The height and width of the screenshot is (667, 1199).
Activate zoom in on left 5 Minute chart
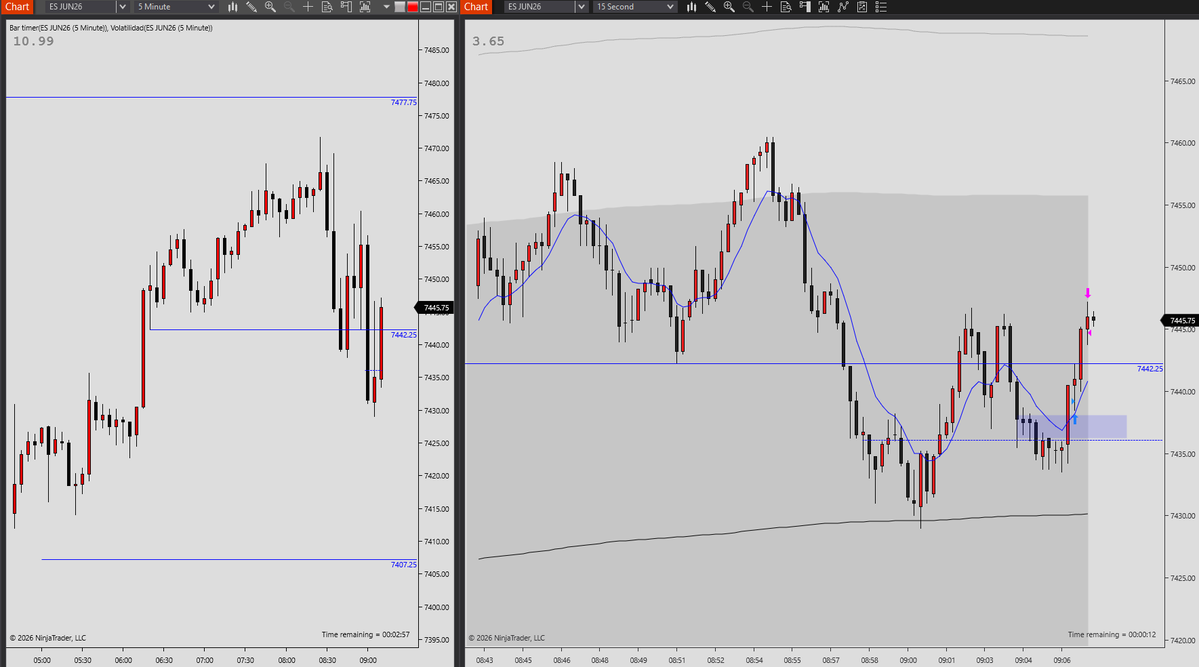(270, 7)
